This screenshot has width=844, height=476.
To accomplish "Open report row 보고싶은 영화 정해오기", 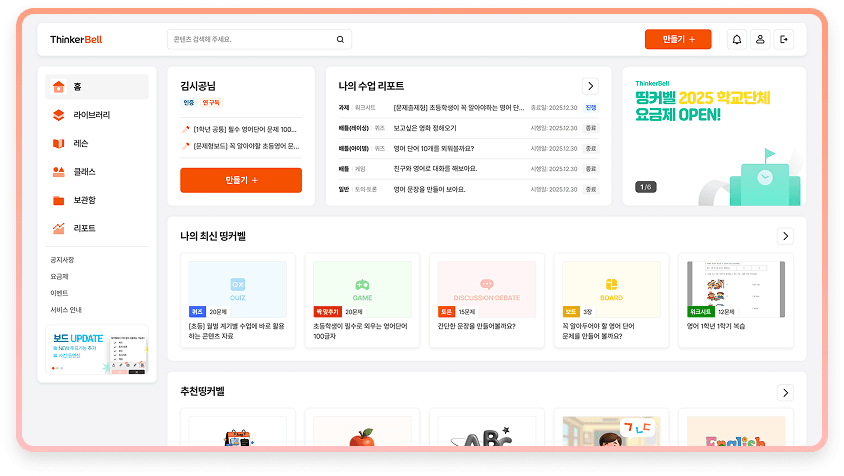I will coord(468,128).
